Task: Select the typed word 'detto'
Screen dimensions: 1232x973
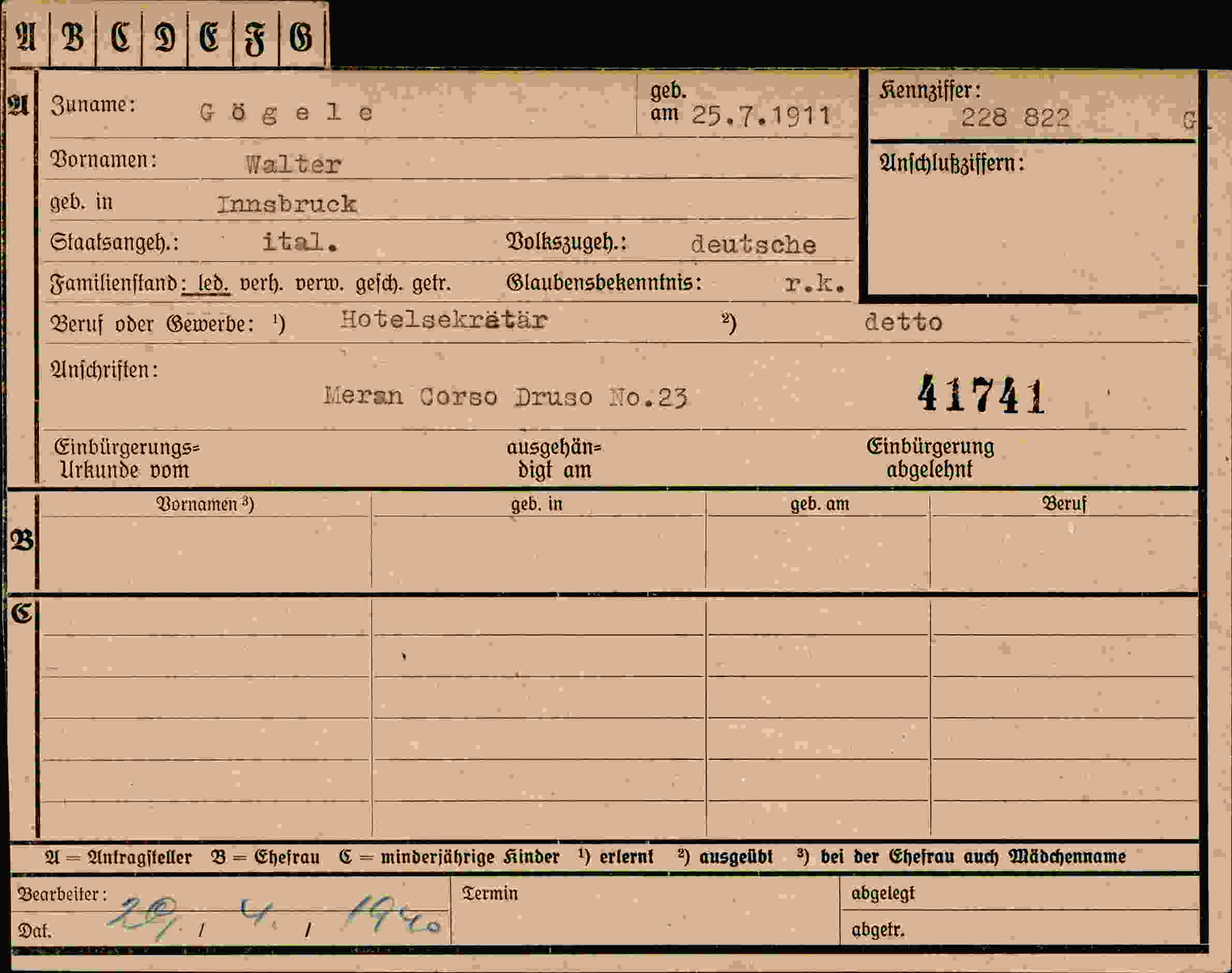Action: pyautogui.click(x=903, y=322)
